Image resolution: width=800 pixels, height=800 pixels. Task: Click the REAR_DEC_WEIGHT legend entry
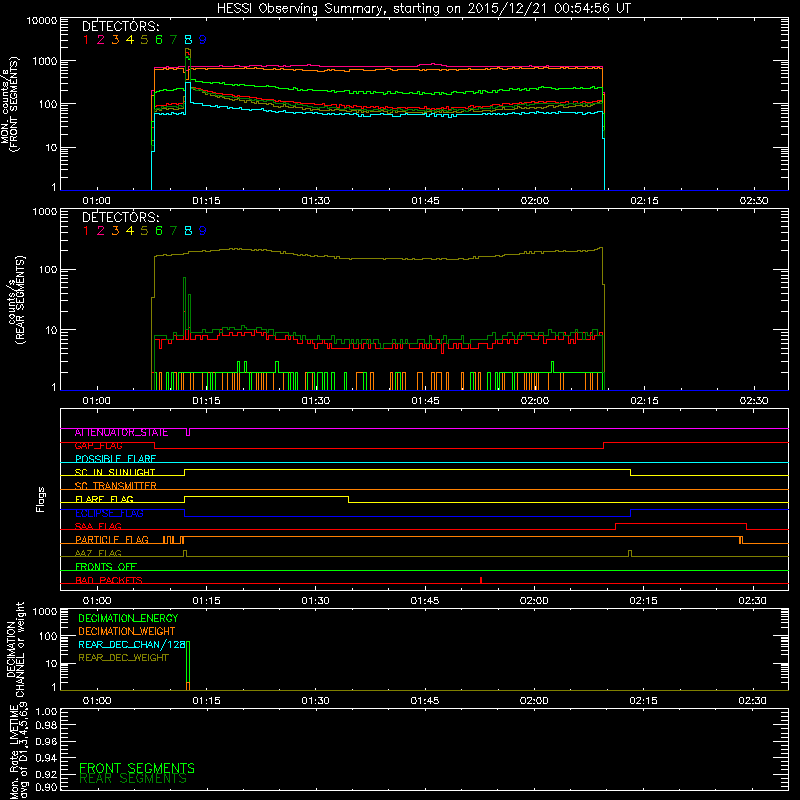point(123,658)
